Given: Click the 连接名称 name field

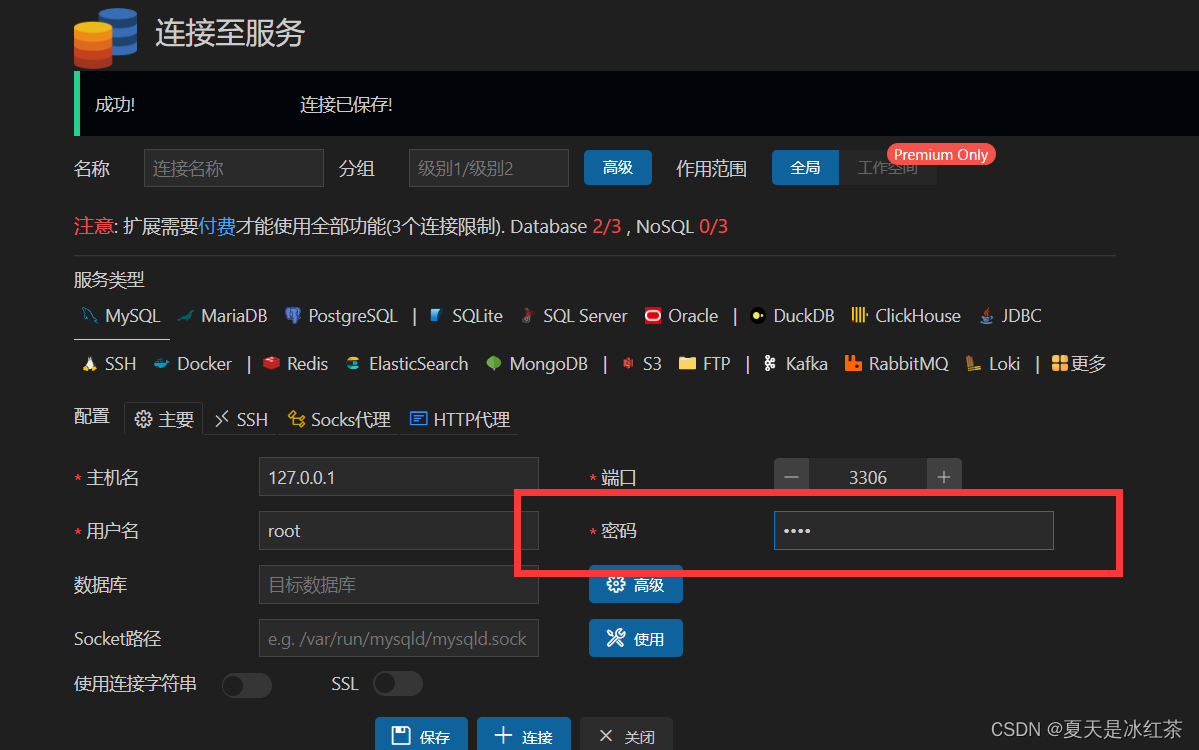Looking at the screenshot, I should pos(233,168).
